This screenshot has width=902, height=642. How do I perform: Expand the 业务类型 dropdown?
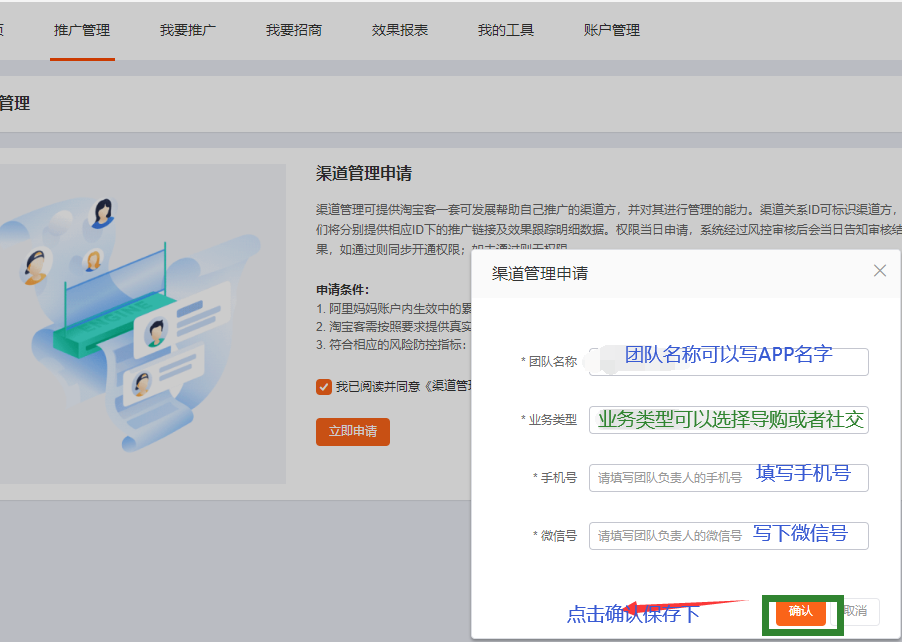(x=728, y=420)
